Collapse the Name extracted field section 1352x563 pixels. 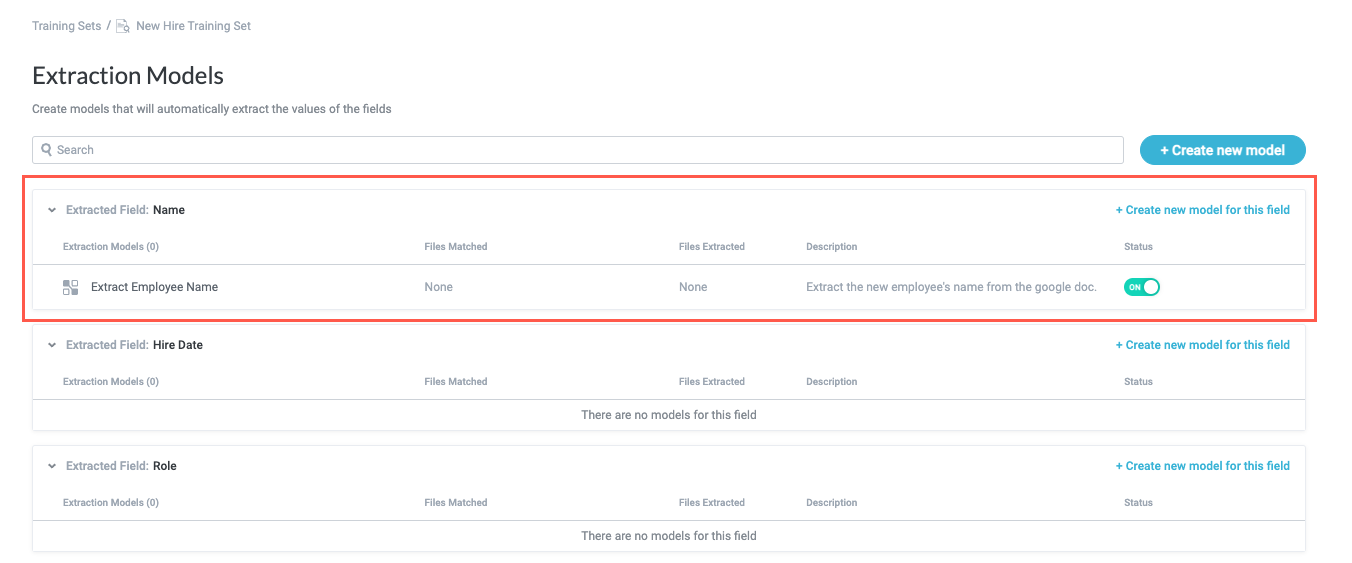pos(52,211)
